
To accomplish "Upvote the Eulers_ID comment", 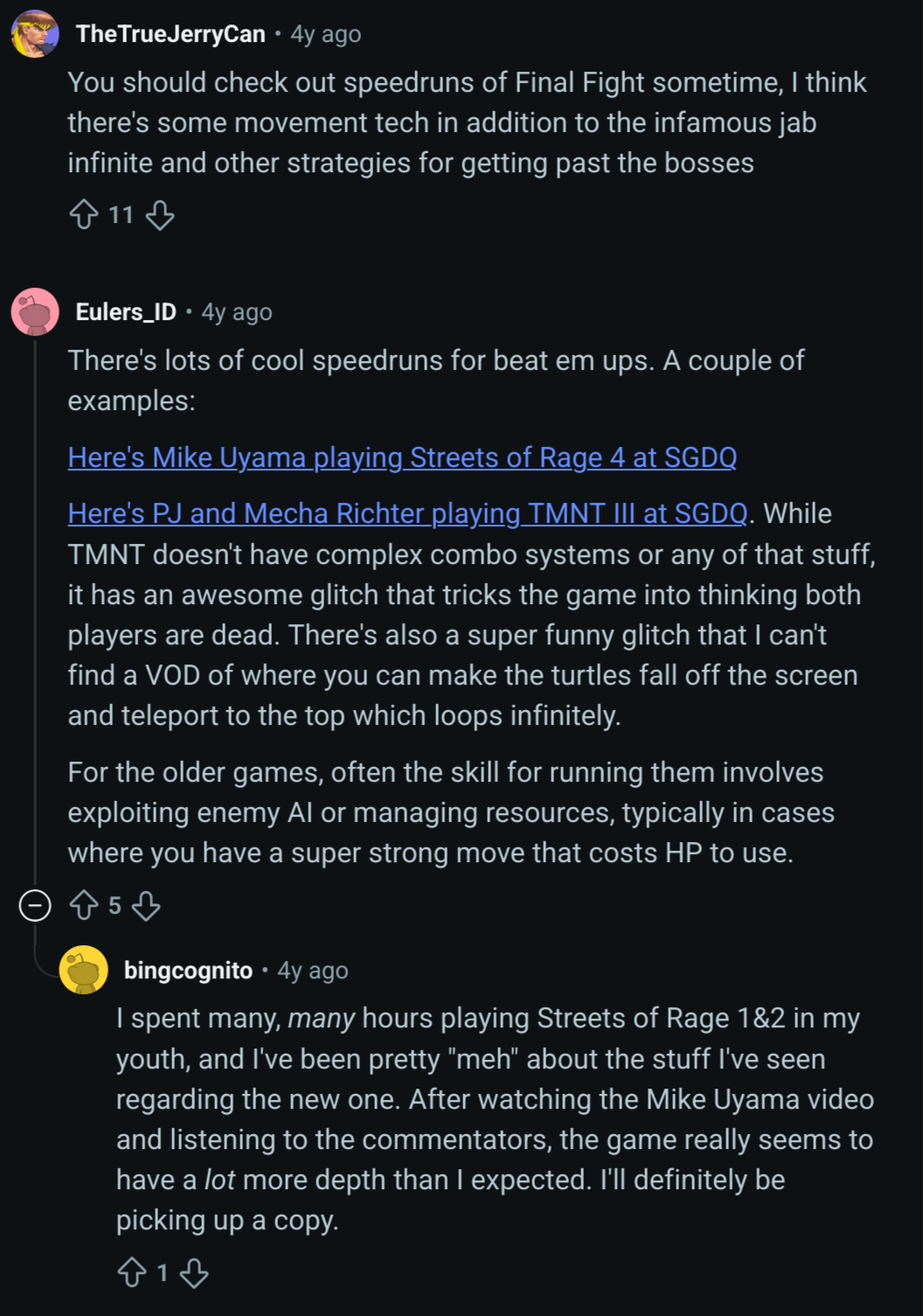I will coord(84,905).
